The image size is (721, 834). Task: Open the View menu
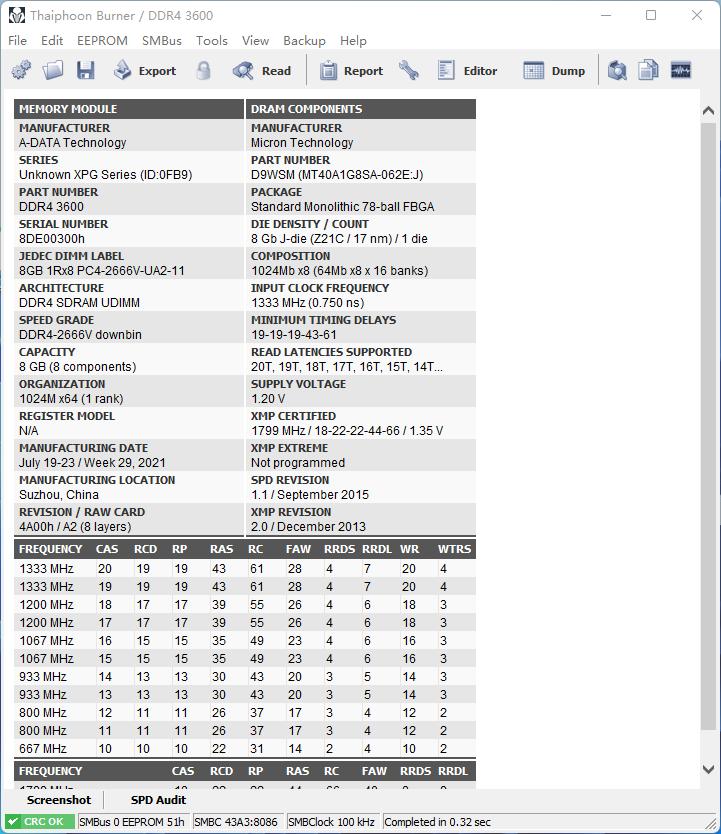[x=255, y=41]
